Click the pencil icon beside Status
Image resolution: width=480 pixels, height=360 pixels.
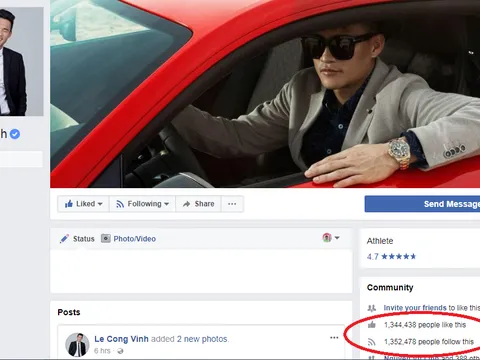tap(64, 239)
